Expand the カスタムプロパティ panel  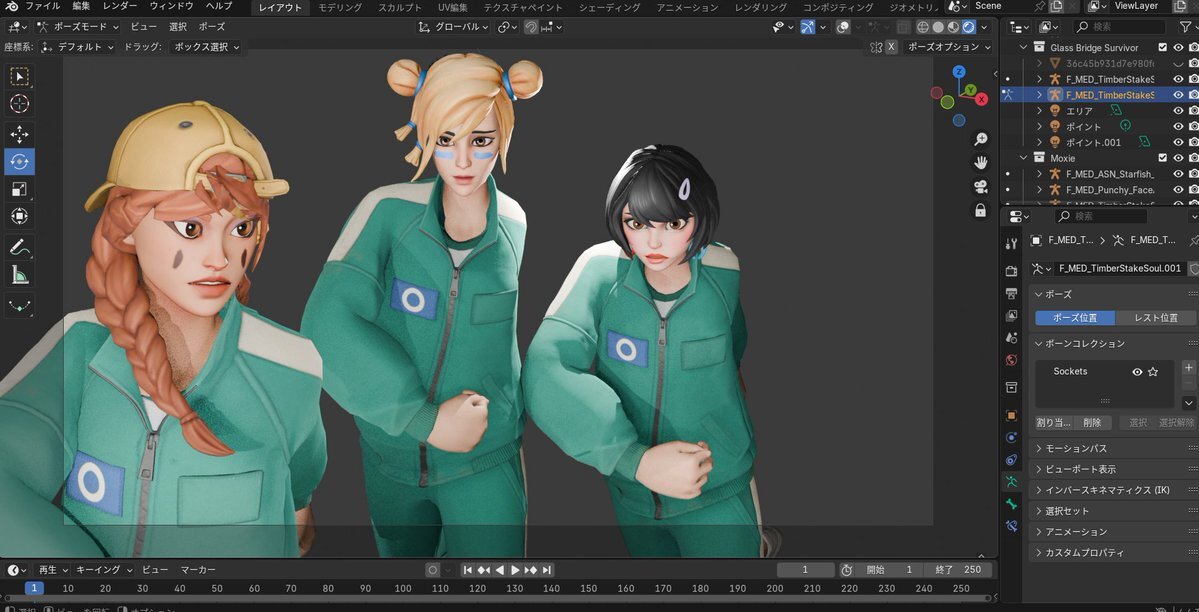(1113, 552)
